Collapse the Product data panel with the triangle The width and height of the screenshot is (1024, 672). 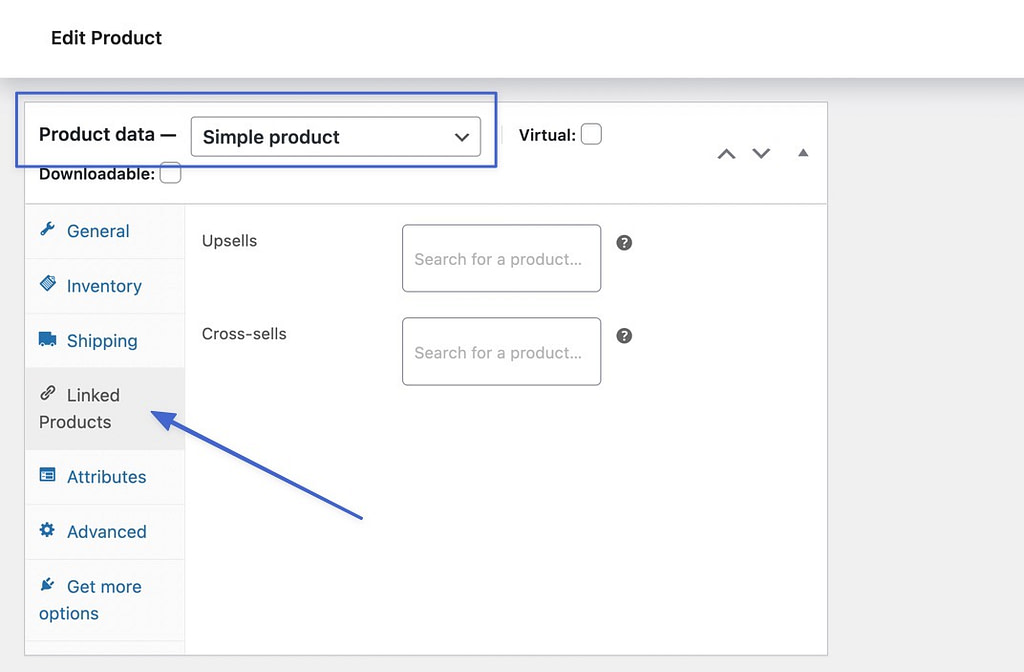[802, 153]
